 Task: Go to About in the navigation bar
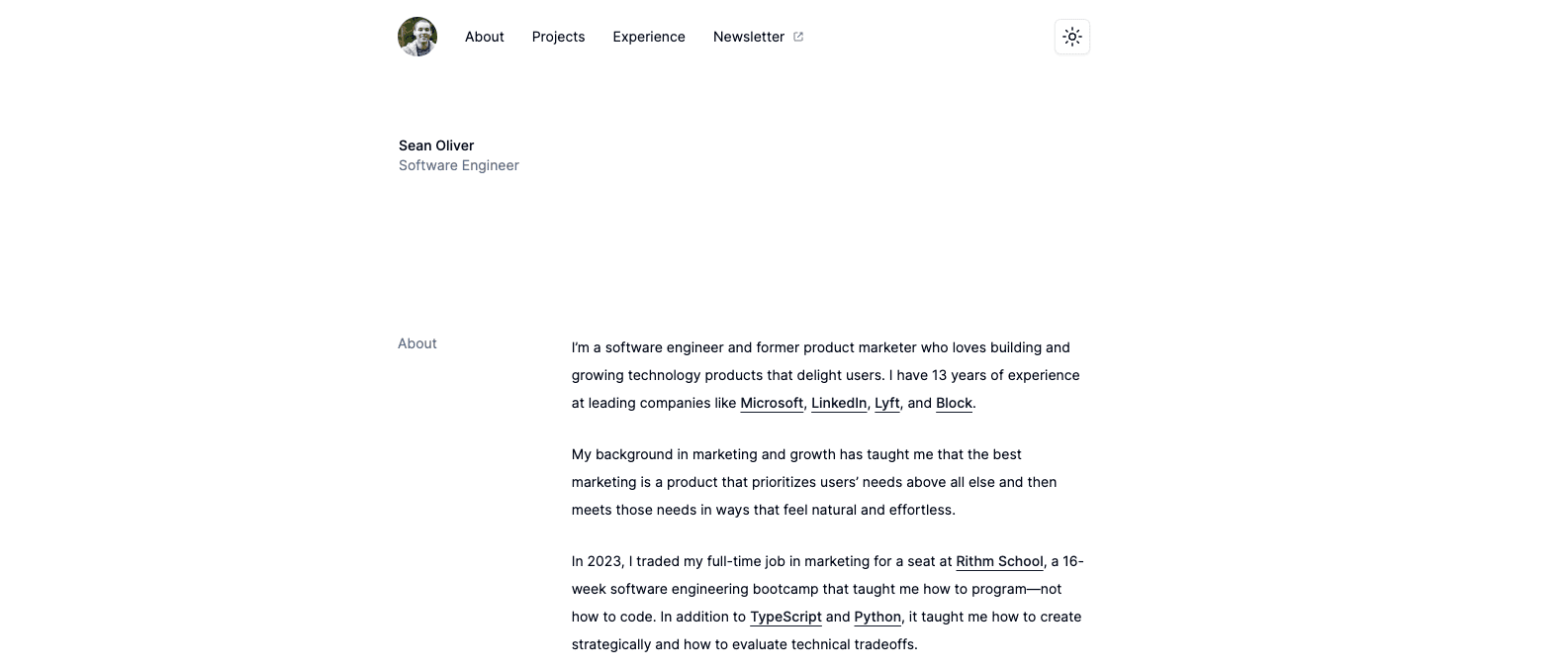(485, 37)
